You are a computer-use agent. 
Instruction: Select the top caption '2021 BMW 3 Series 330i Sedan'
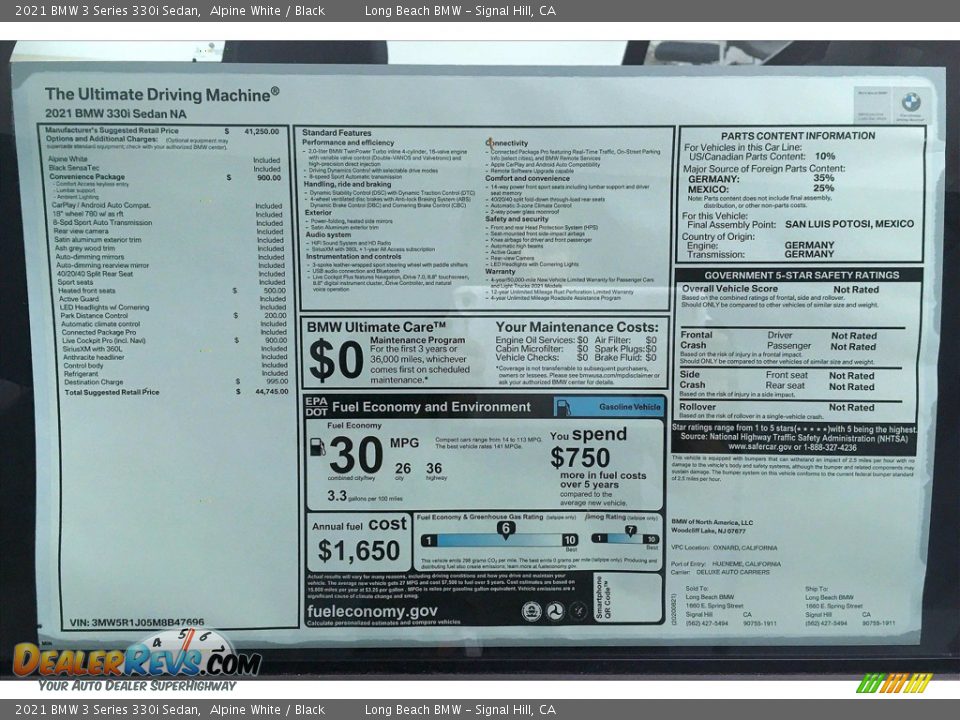[x=107, y=10]
